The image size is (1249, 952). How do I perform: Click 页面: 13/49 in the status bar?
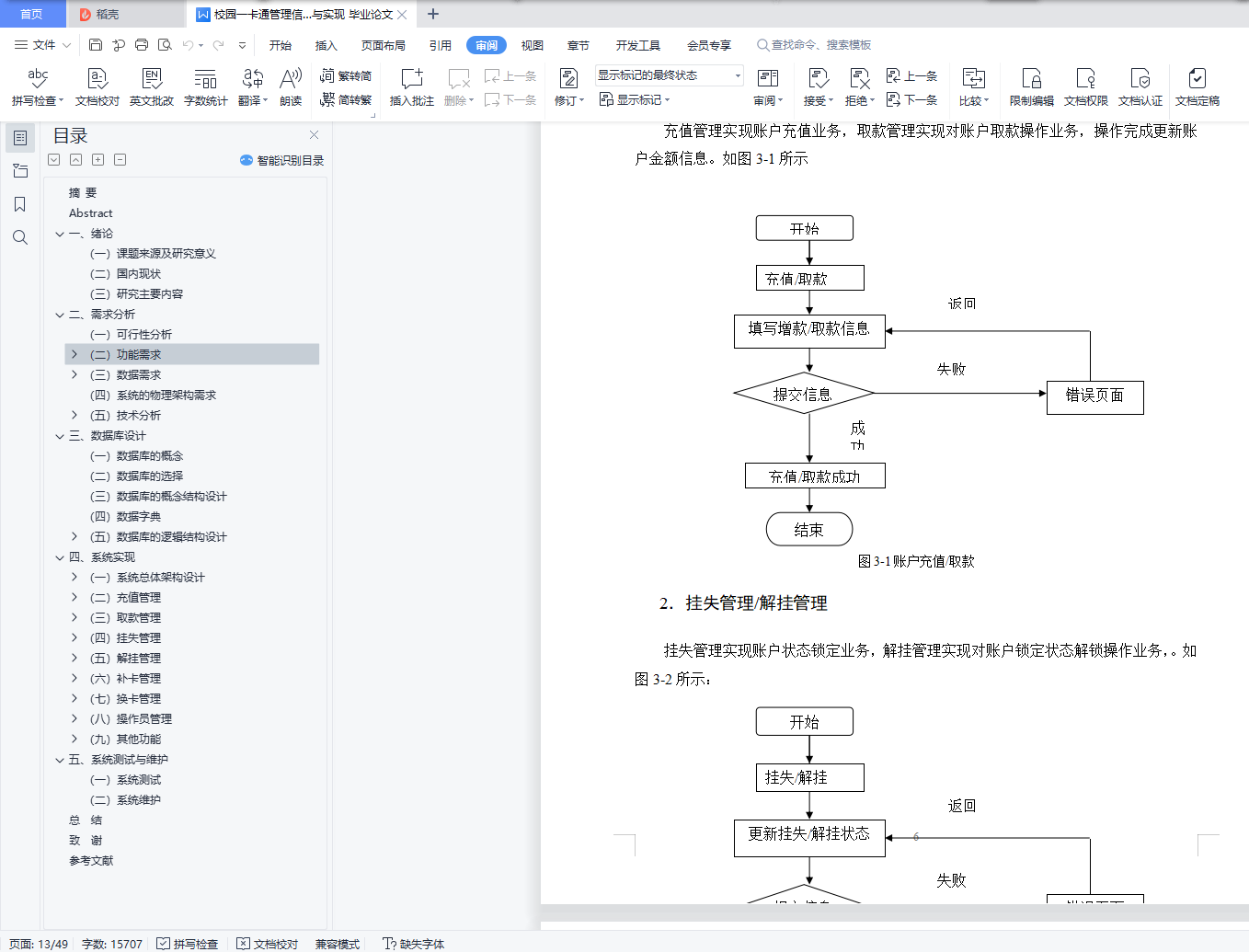pos(39,944)
